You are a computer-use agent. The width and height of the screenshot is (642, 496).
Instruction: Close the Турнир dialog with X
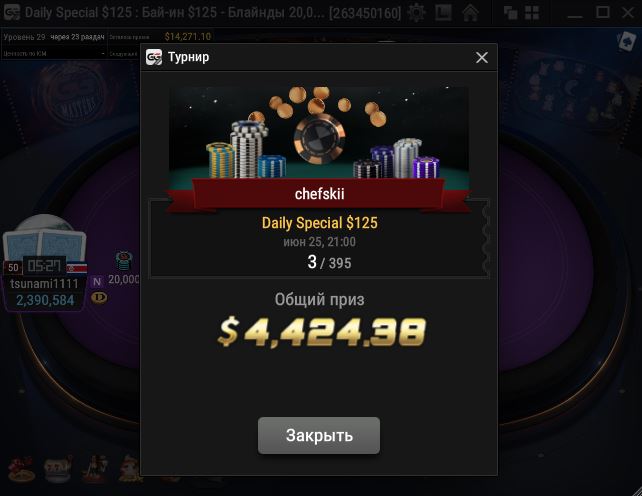coord(482,57)
